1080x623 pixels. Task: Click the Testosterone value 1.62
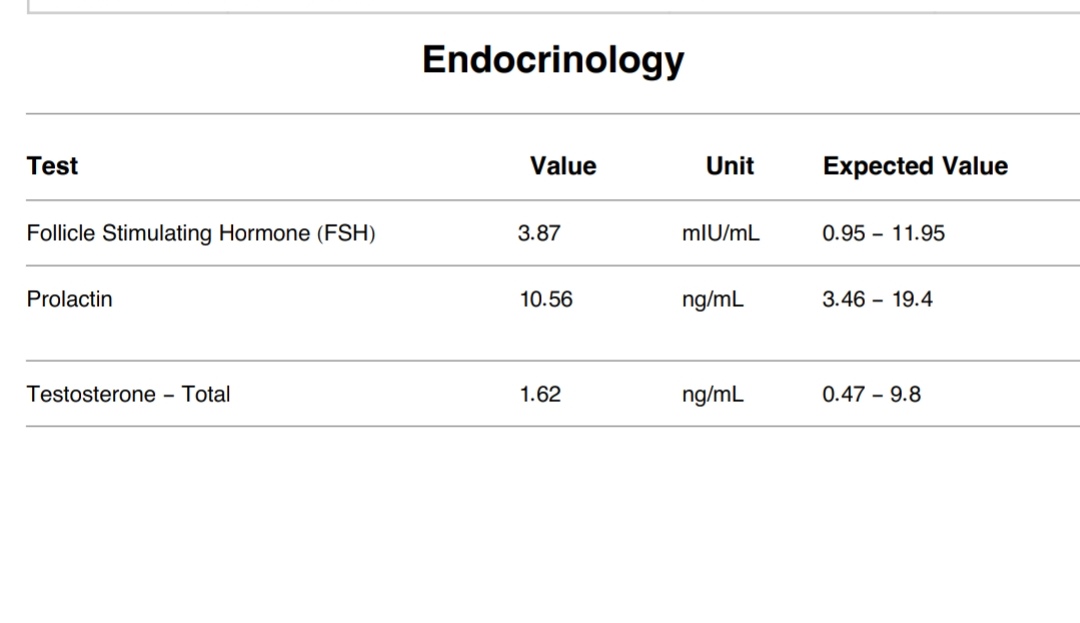click(540, 394)
